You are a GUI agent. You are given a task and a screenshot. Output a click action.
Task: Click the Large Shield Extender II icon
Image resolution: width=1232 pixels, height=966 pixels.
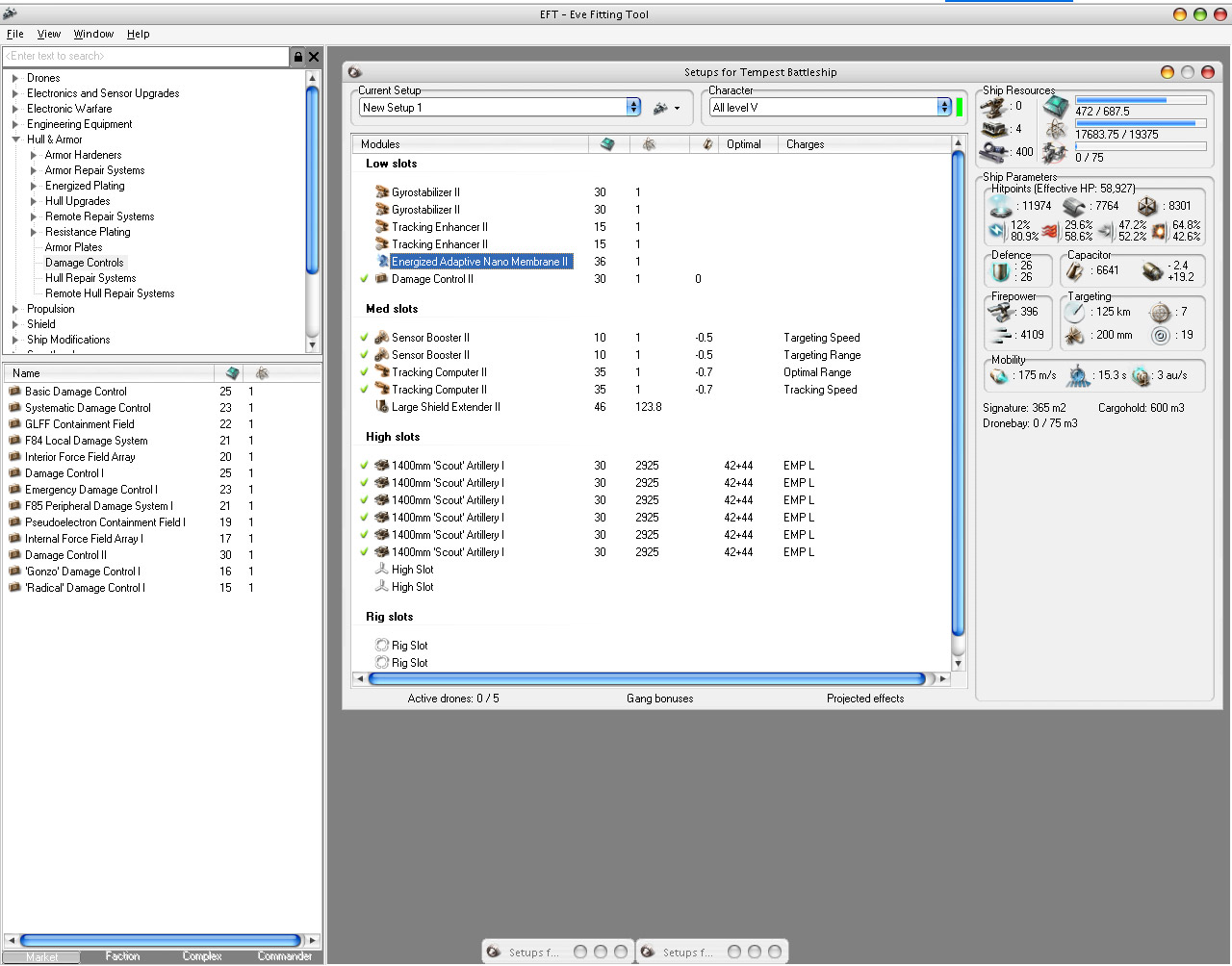click(x=382, y=407)
